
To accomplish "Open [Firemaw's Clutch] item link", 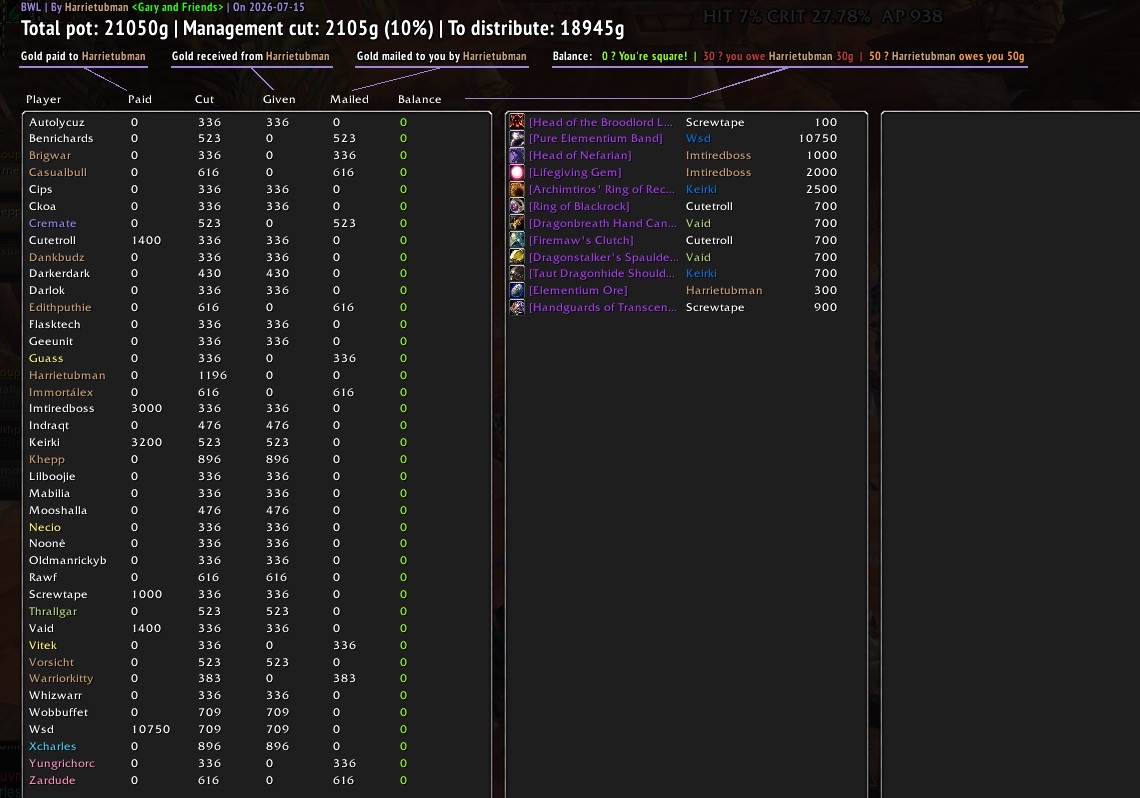I will point(581,240).
